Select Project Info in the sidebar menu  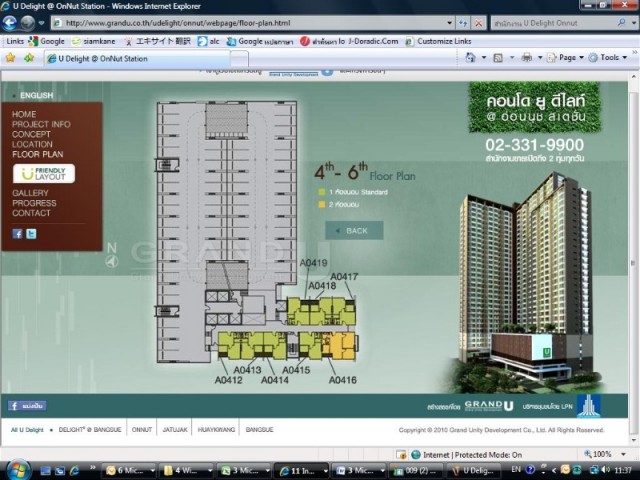[41, 124]
